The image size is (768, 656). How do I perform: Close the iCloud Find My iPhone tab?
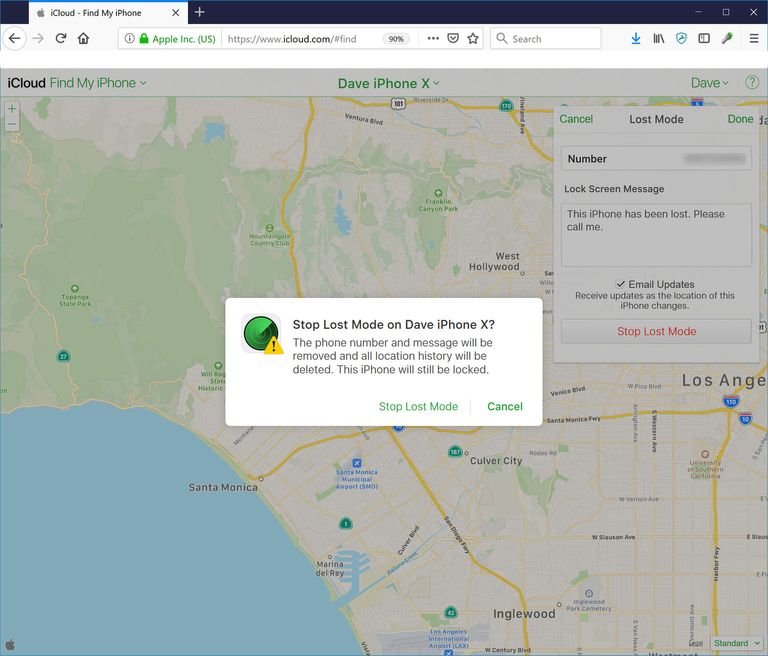tap(175, 13)
